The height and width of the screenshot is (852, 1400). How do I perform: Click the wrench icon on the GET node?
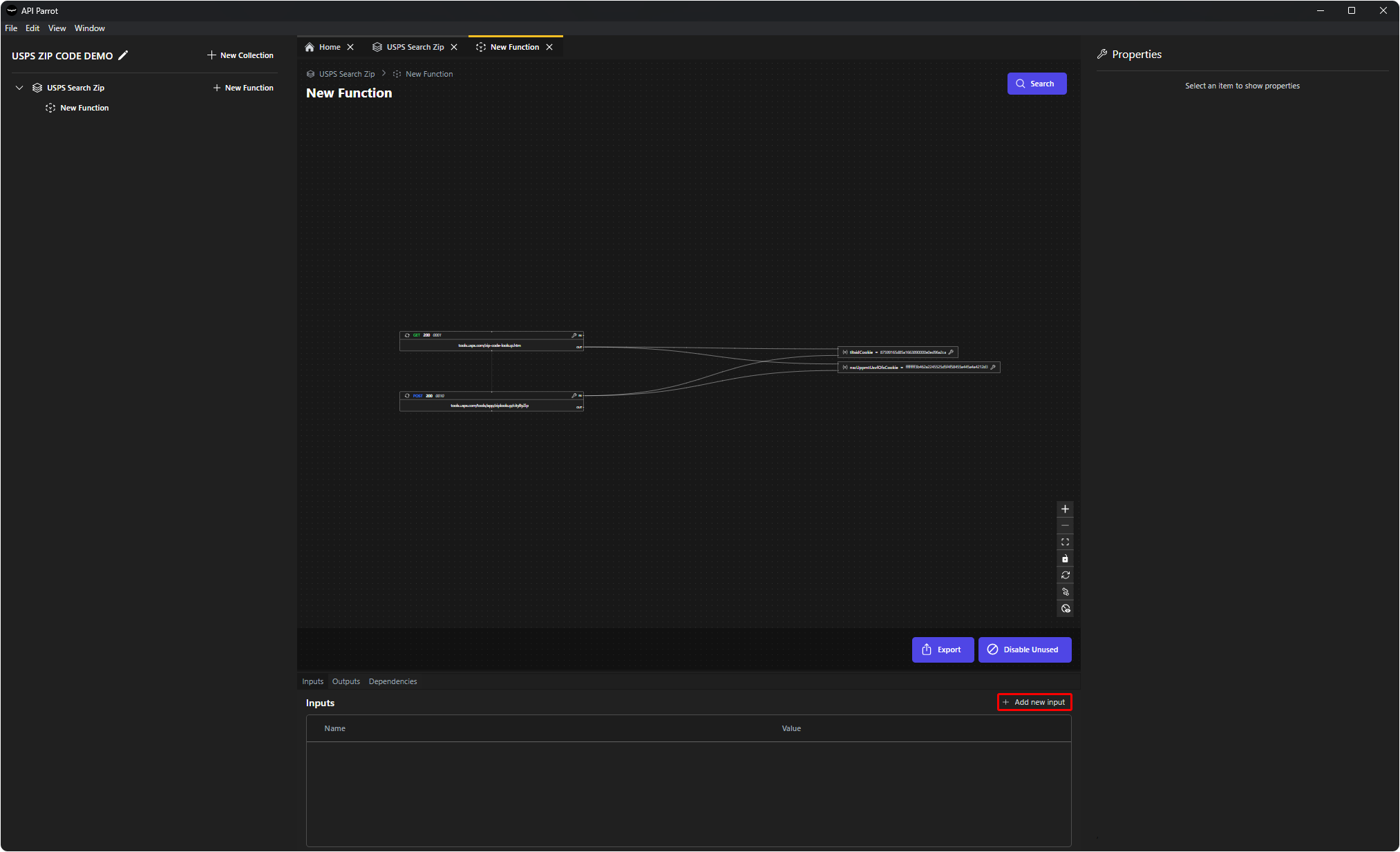[x=574, y=335]
